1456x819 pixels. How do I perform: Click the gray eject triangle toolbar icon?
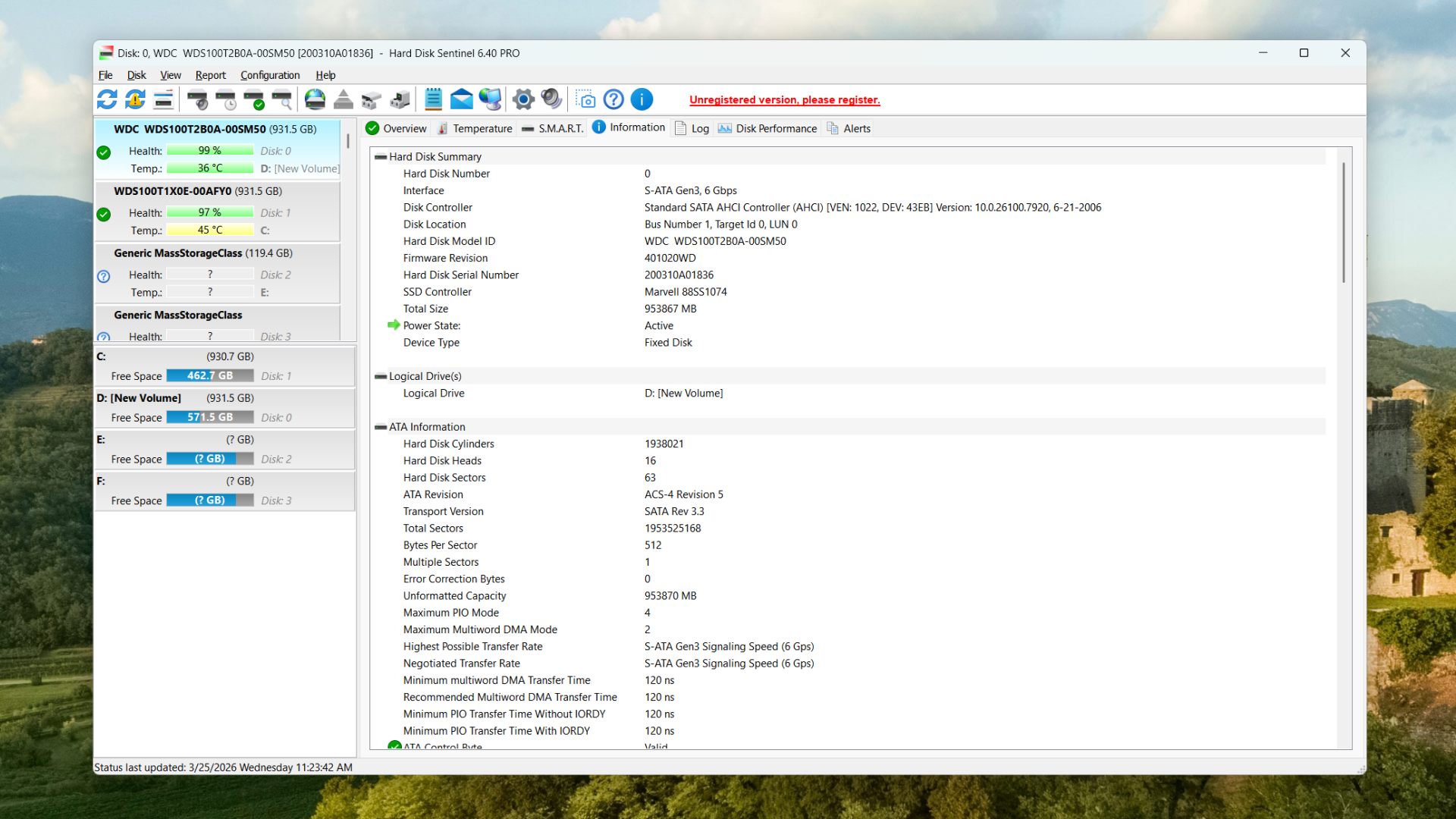coord(343,99)
